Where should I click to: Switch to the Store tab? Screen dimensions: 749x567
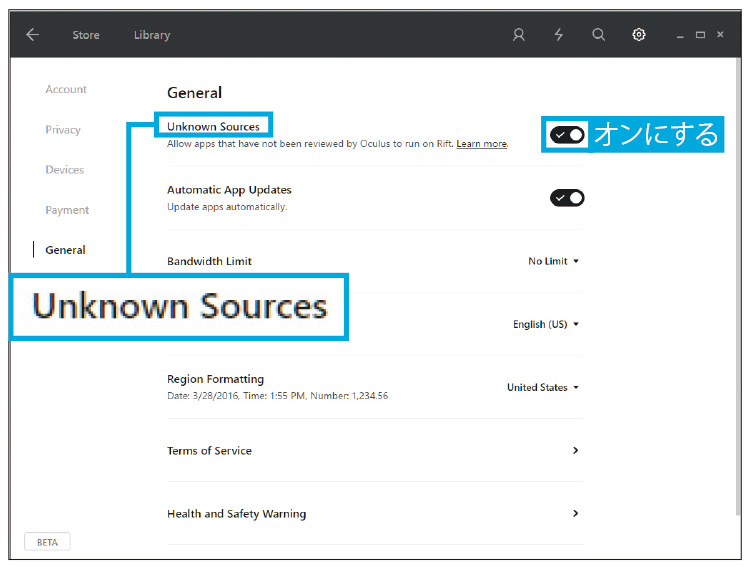86,35
